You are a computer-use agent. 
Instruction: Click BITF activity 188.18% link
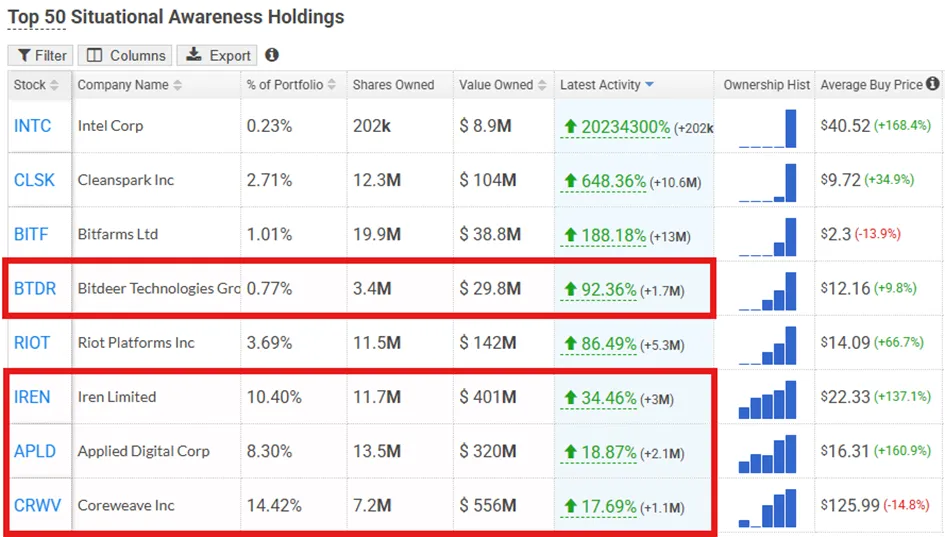604,236
